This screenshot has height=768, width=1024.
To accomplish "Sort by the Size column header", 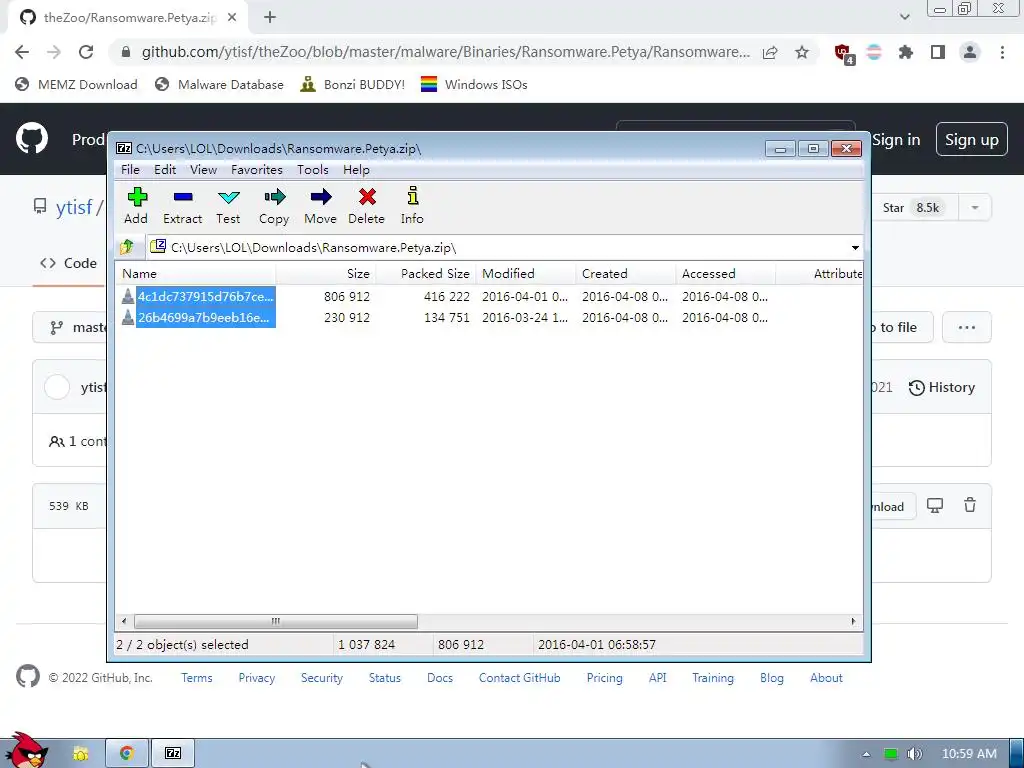I will point(326,274).
